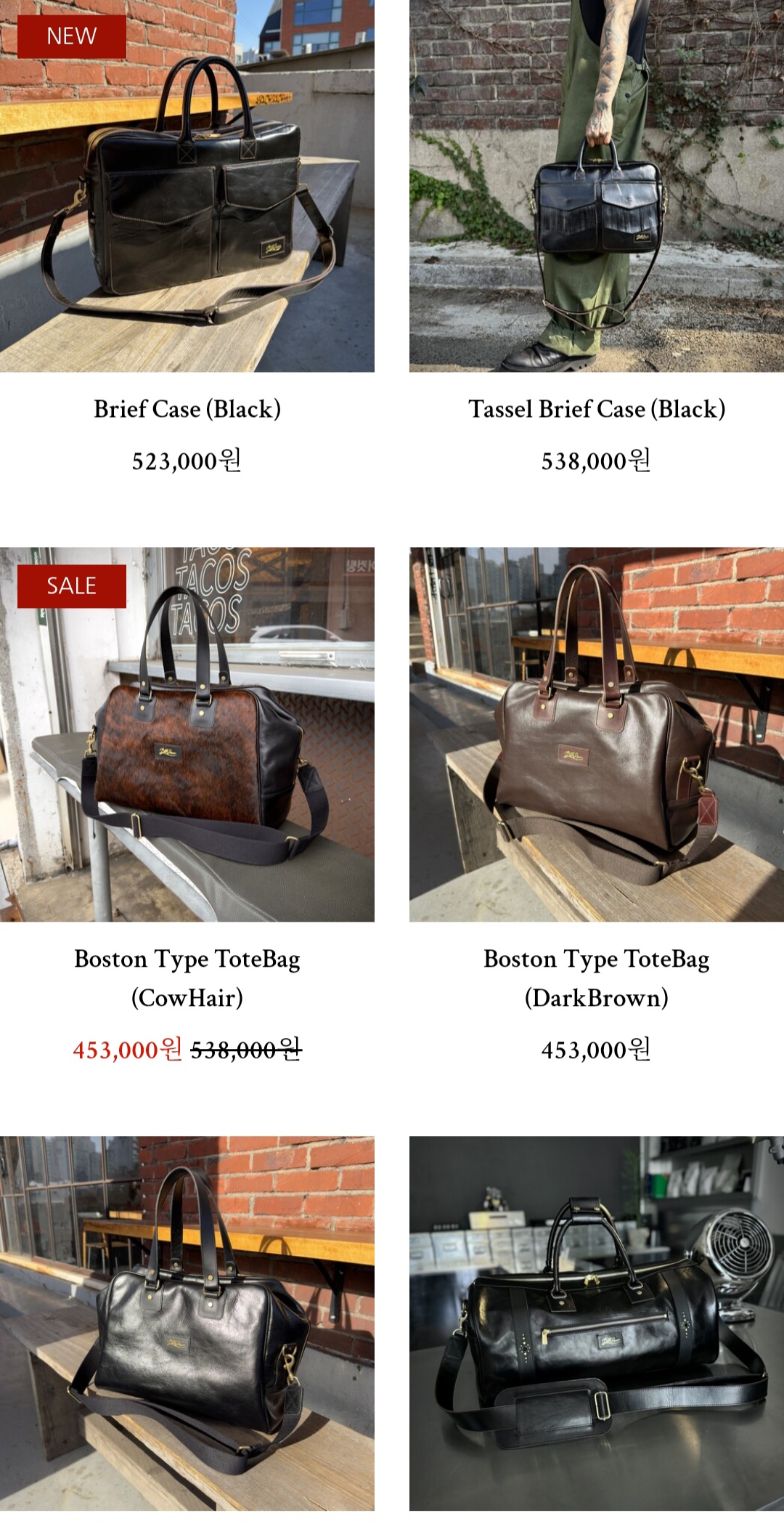Click the 453,000원 DarkBrown tote price

coord(596,1050)
